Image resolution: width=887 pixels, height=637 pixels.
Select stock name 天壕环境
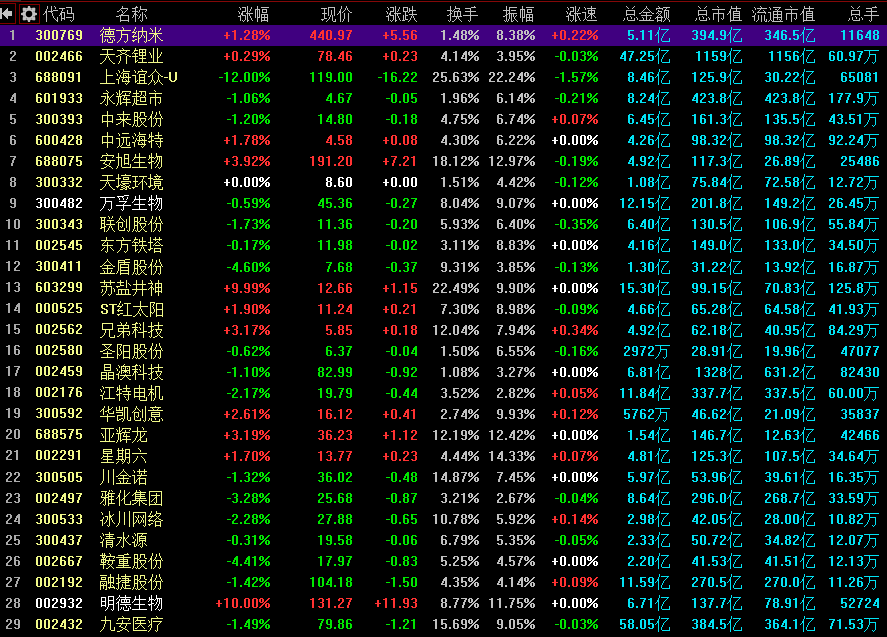point(131,182)
